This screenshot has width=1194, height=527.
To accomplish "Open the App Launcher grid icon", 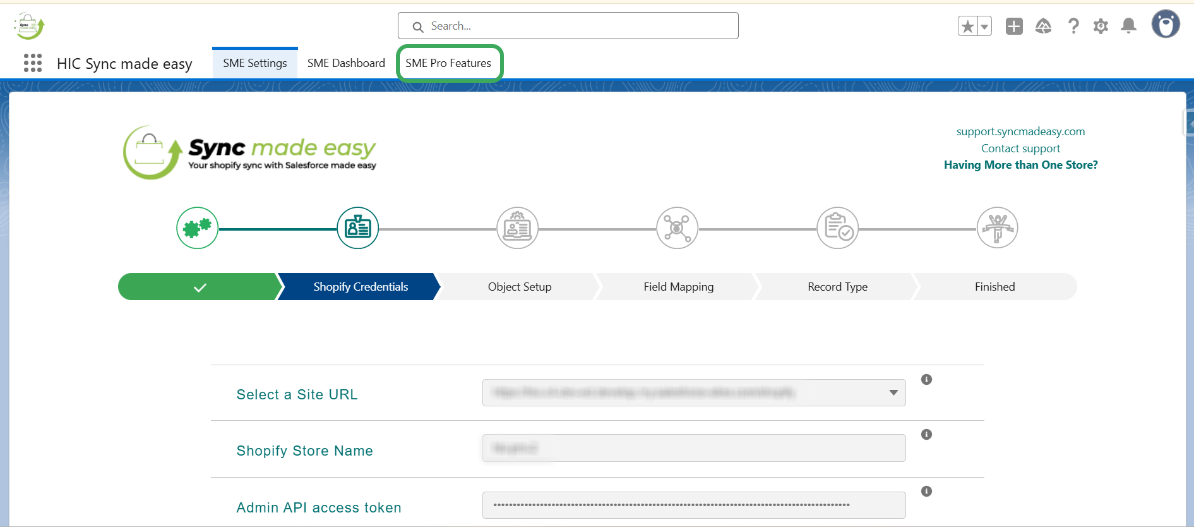I will (x=33, y=63).
